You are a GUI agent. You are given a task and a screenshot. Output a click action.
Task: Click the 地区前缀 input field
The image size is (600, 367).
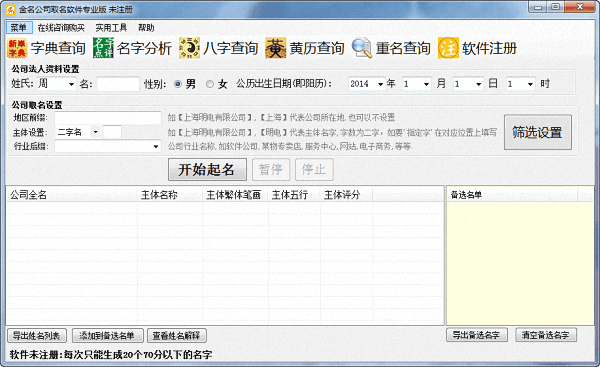coord(108,117)
